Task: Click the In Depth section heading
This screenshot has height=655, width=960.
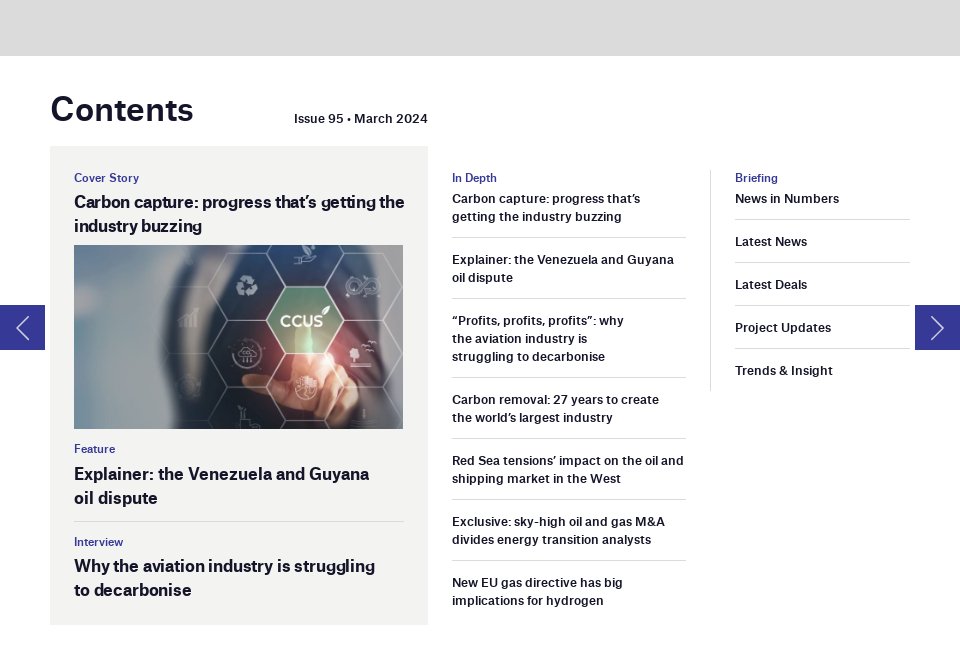Action: tap(474, 178)
